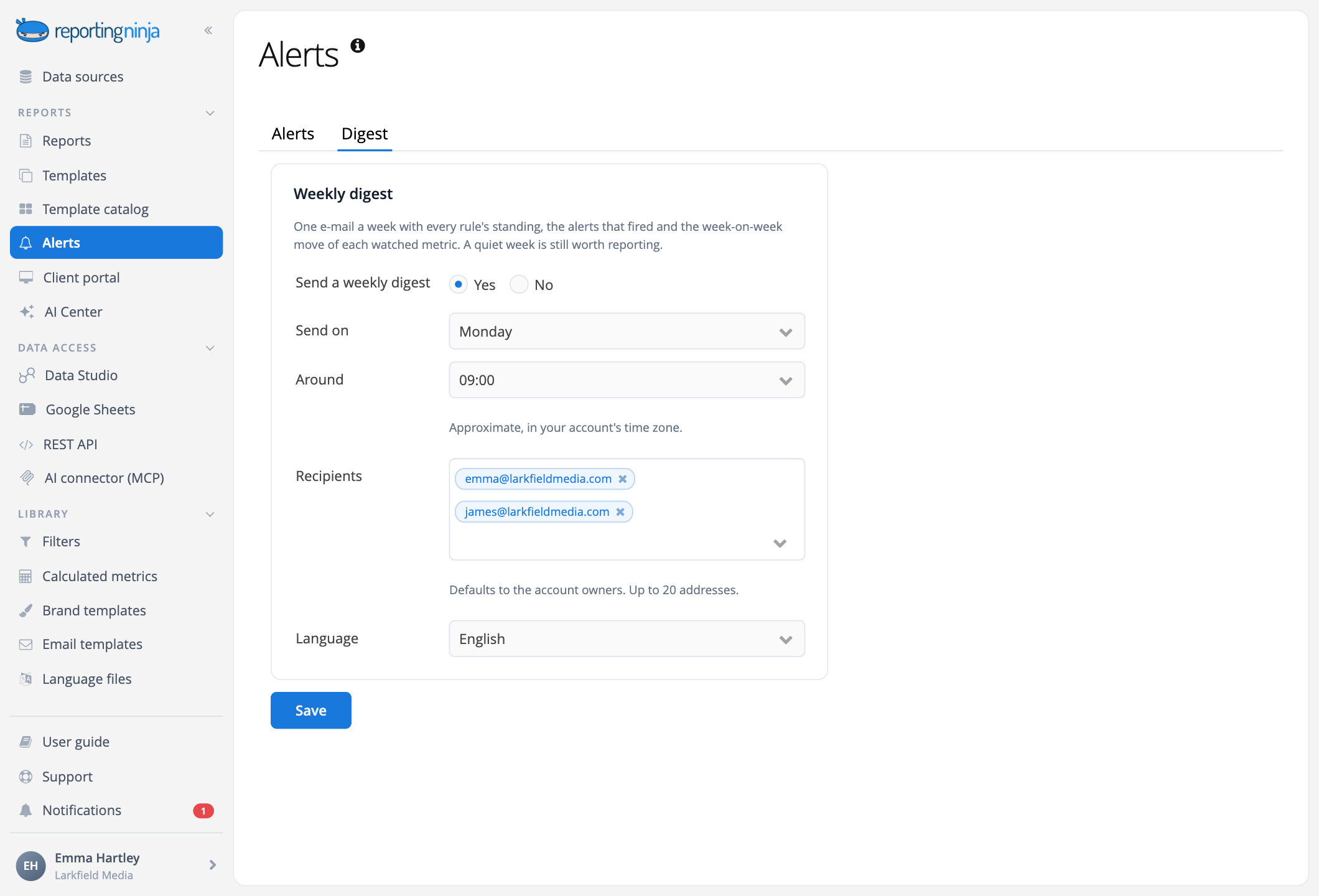This screenshot has width=1319, height=896.
Task: Select No for Send a weekly digest
Action: point(519,284)
